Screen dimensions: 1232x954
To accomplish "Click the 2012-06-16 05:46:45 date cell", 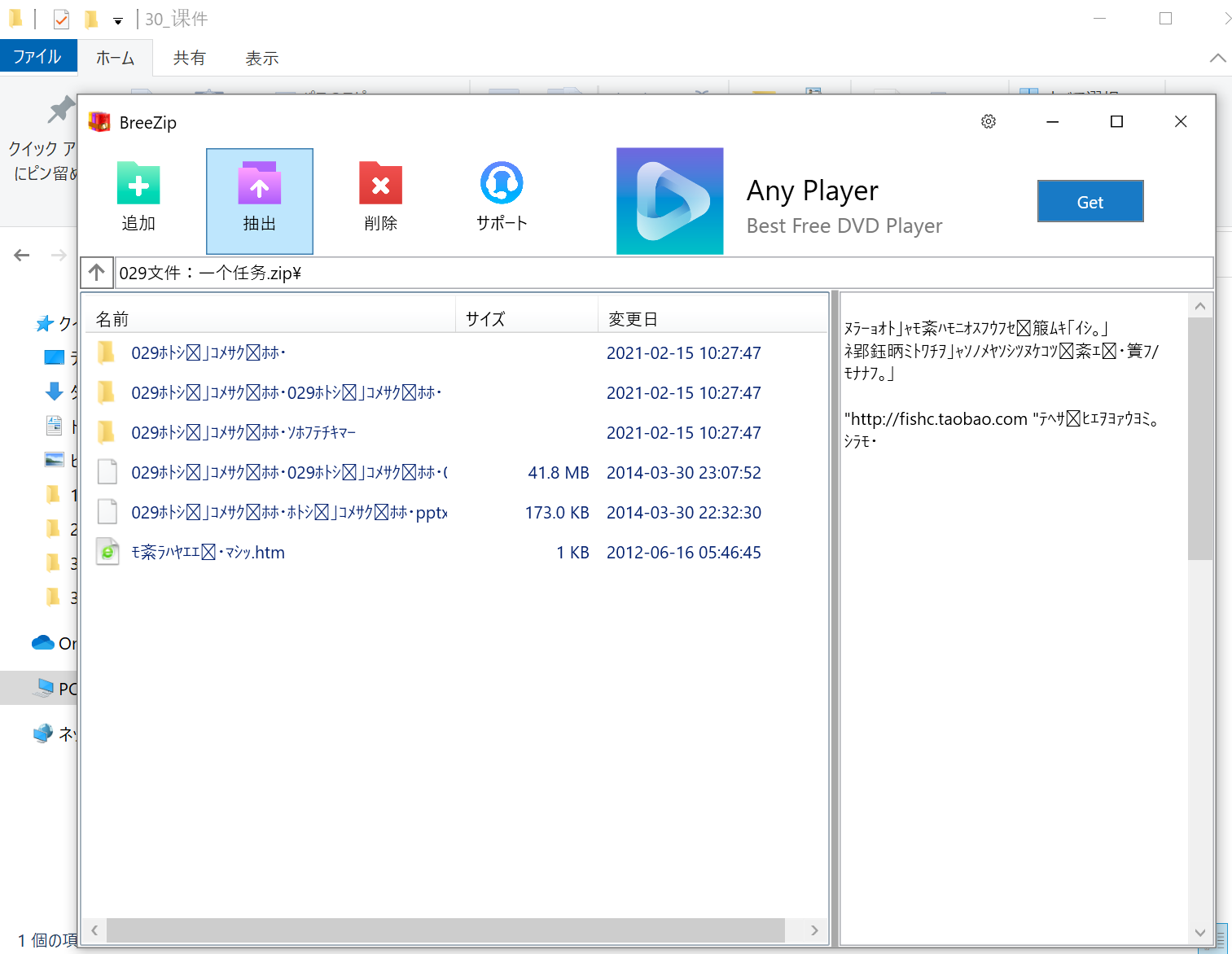I will tap(684, 552).
